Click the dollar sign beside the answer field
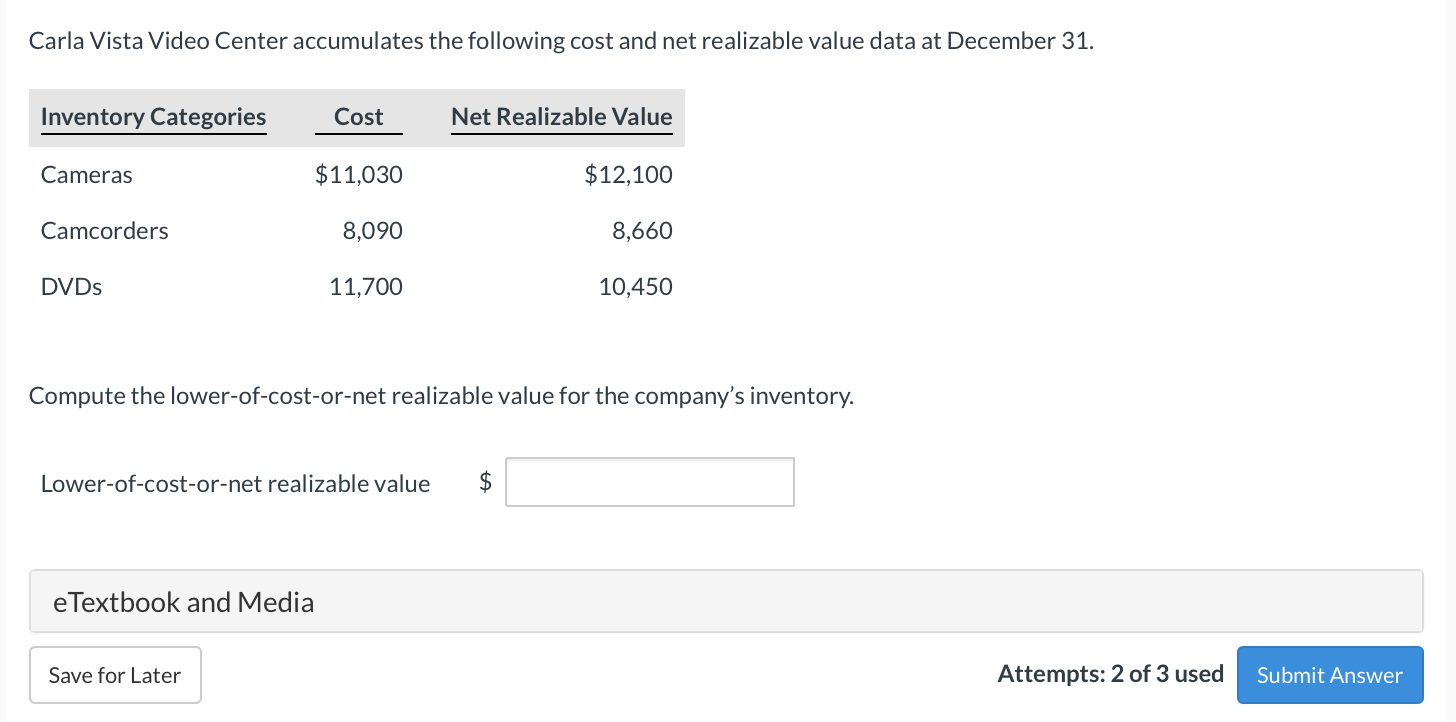Viewport: 1456px width, 722px height. 486,483
